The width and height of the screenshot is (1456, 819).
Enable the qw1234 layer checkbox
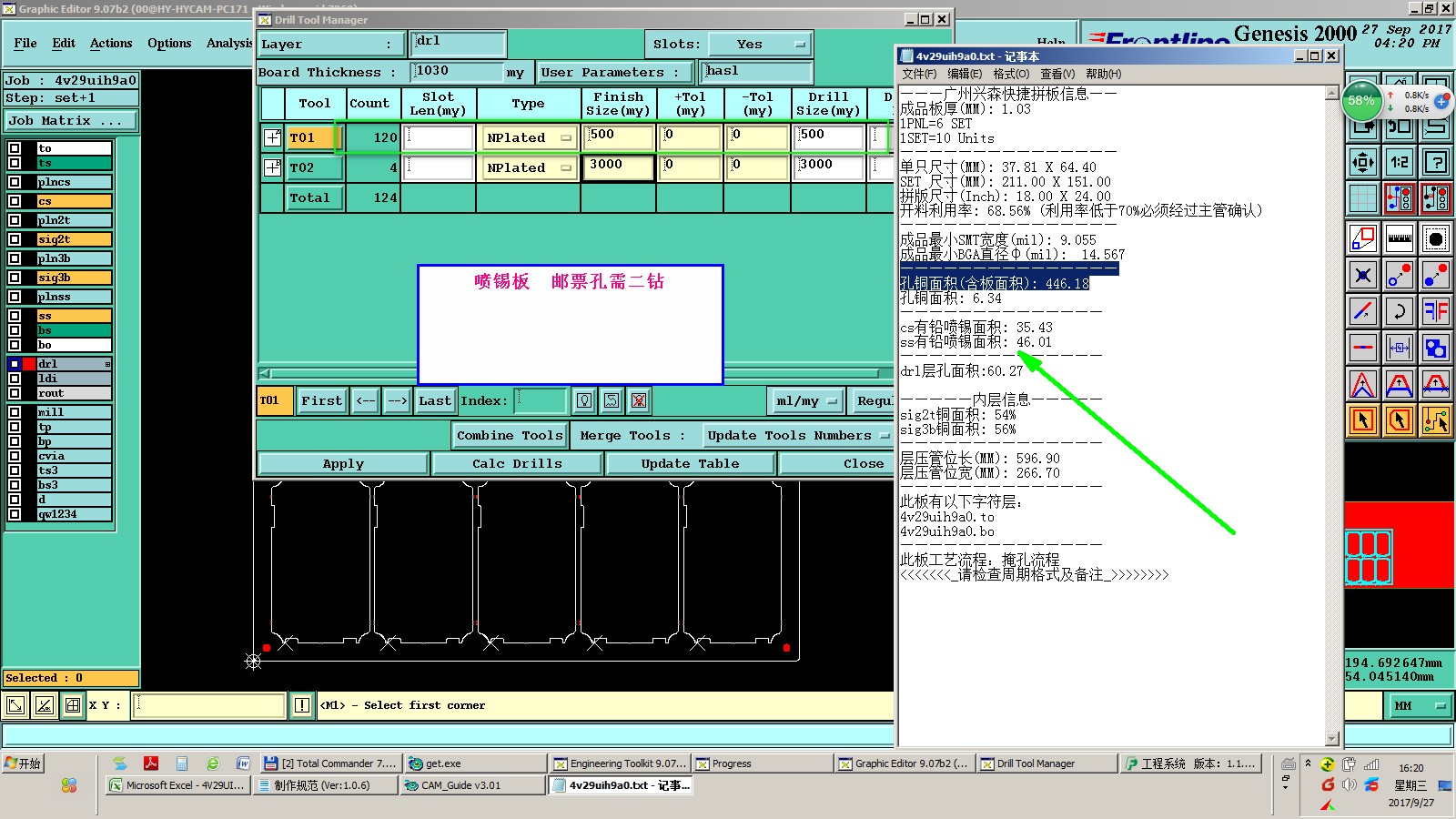[x=15, y=514]
